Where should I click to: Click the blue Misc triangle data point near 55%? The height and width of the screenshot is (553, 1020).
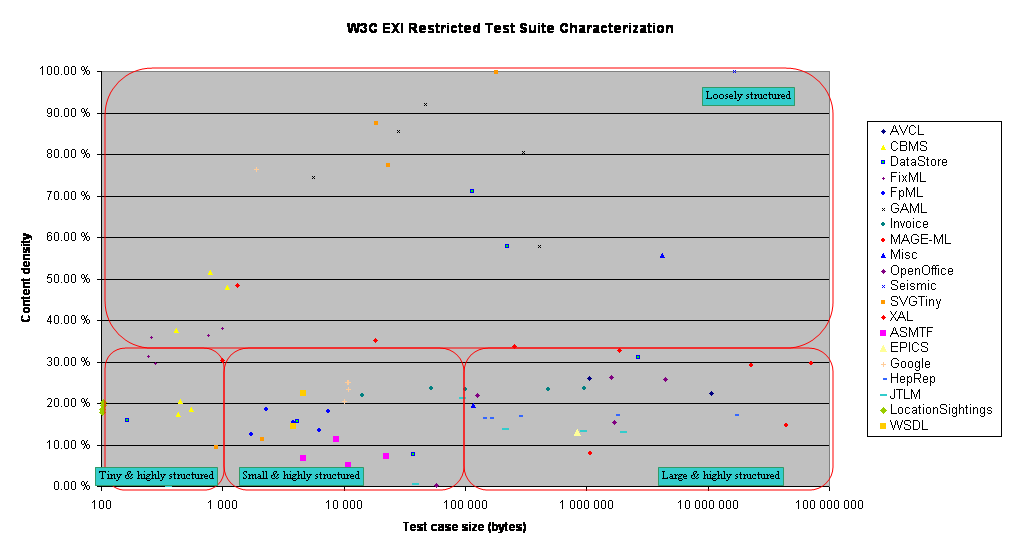point(662,256)
